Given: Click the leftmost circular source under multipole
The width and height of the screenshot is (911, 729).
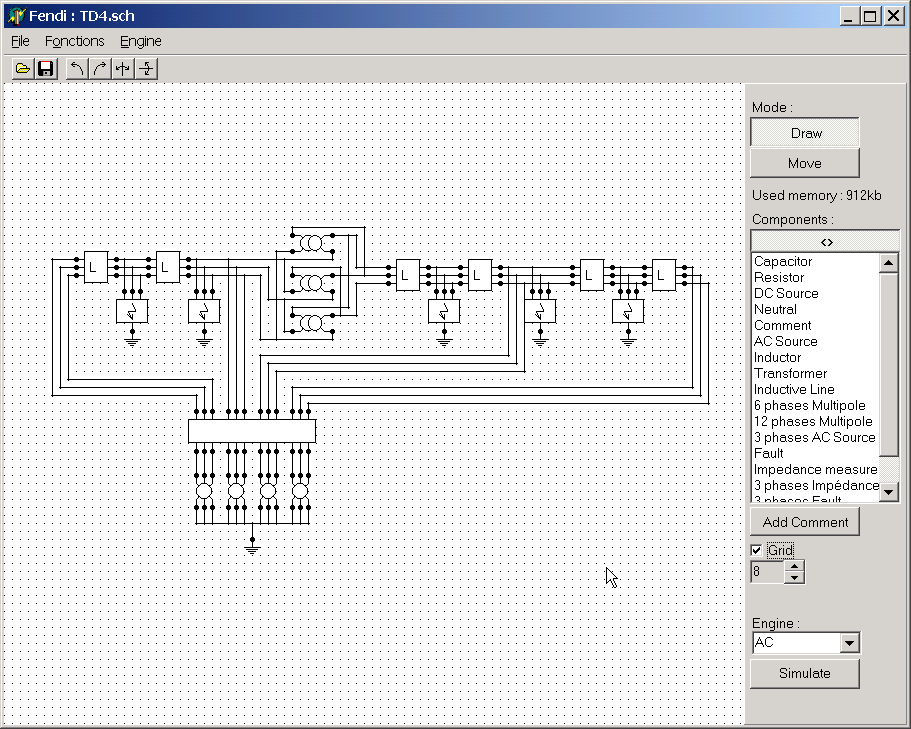Looking at the screenshot, I should pos(204,491).
